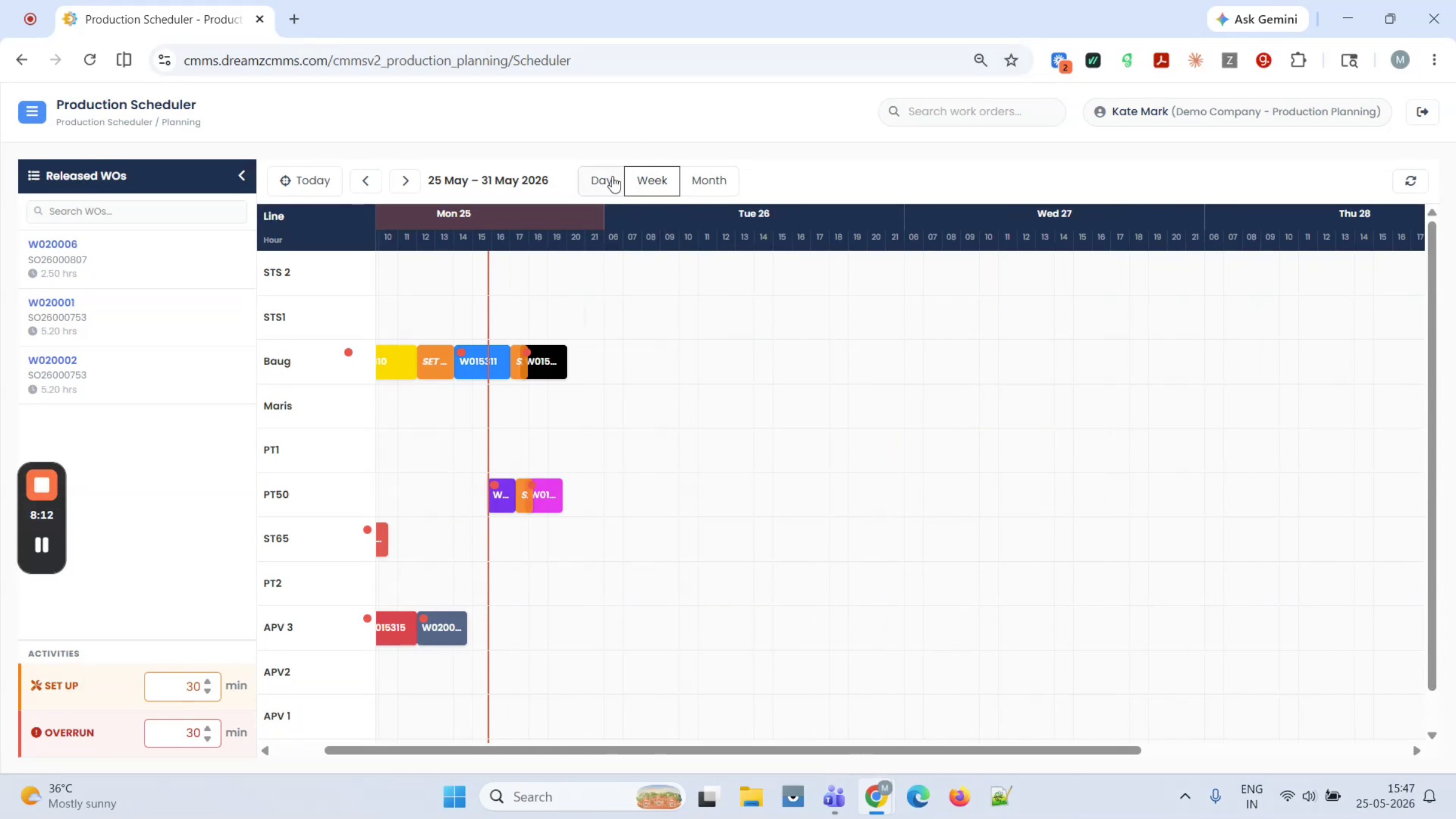The width and height of the screenshot is (1456, 819).
Task: Open work order W020001
Action: click(52, 303)
